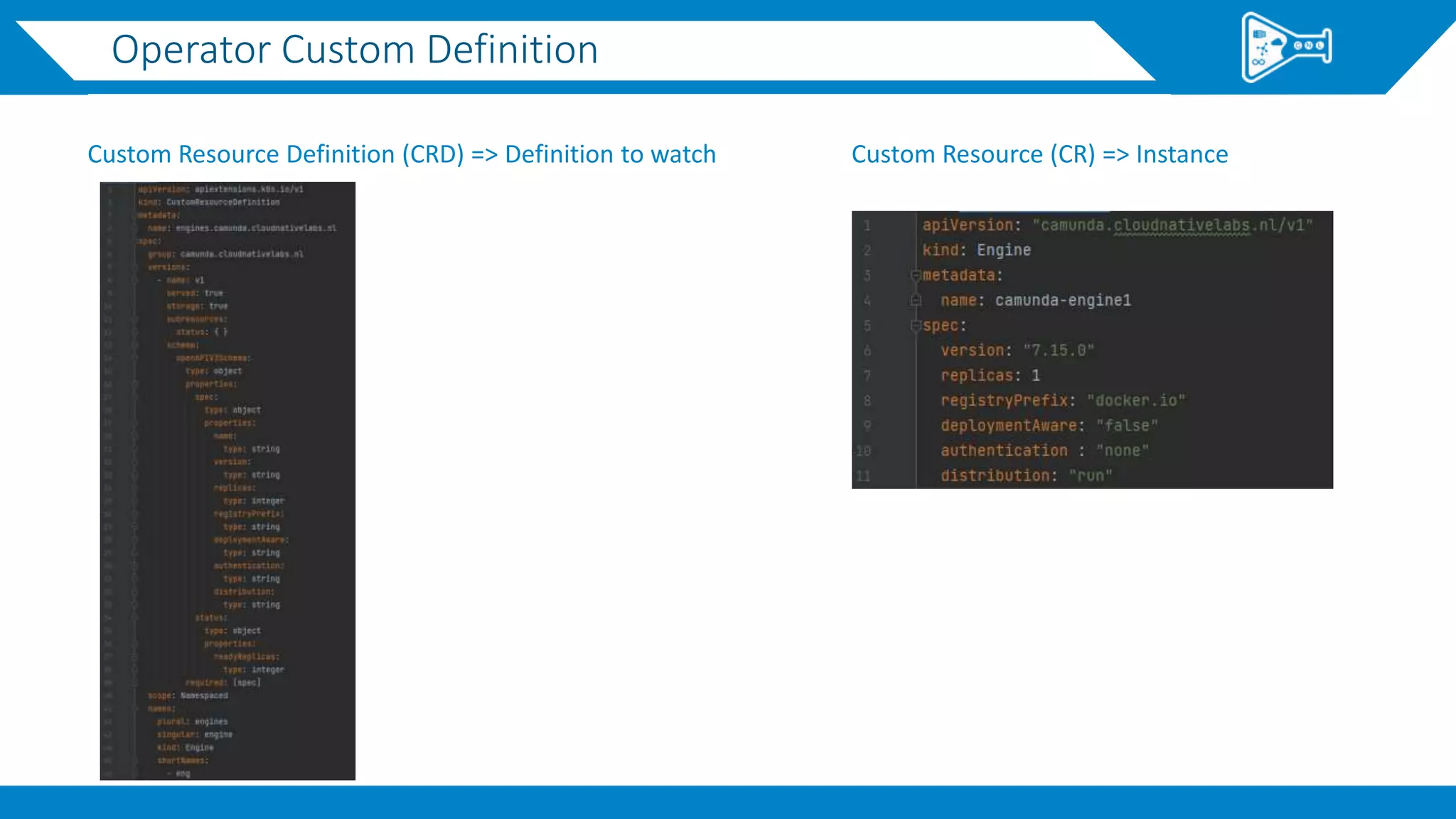Click the 'singular: engine' line in CRD
This screenshot has height=819, width=1456.
point(195,734)
